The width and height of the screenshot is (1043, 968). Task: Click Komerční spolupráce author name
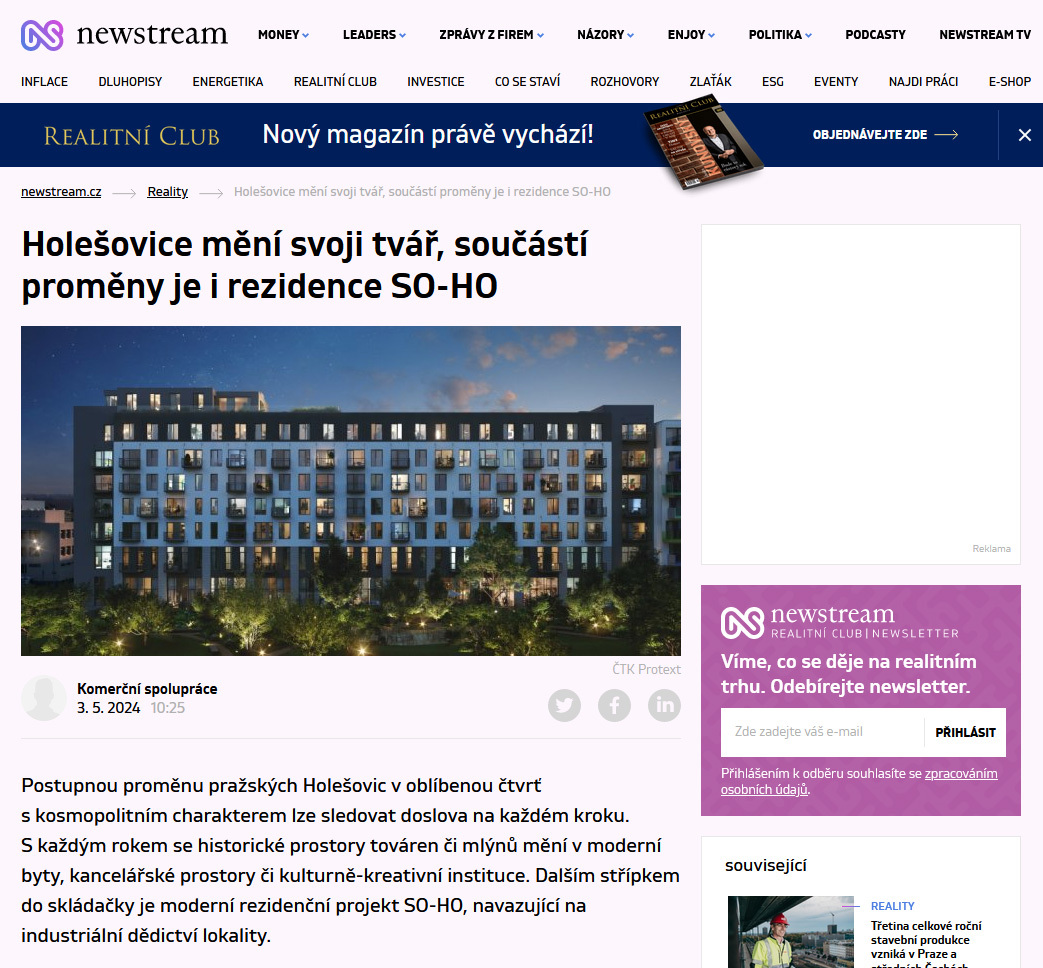click(147, 689)
